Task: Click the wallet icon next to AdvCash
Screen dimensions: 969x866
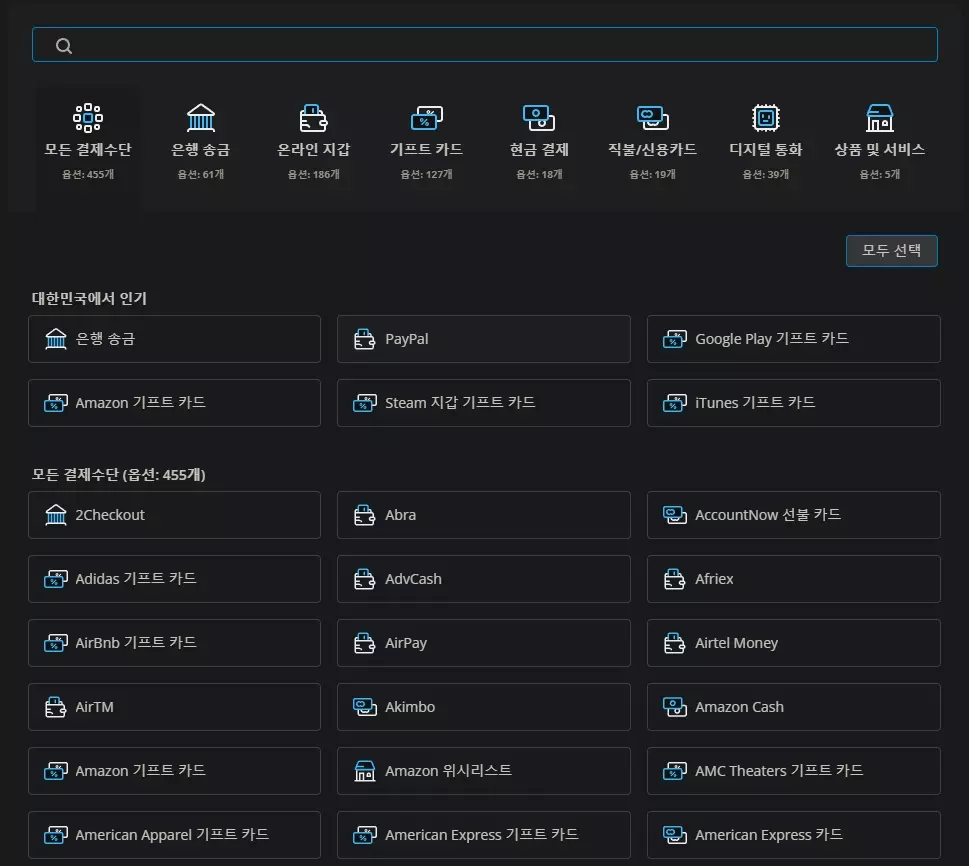Action: click(365, 579)
